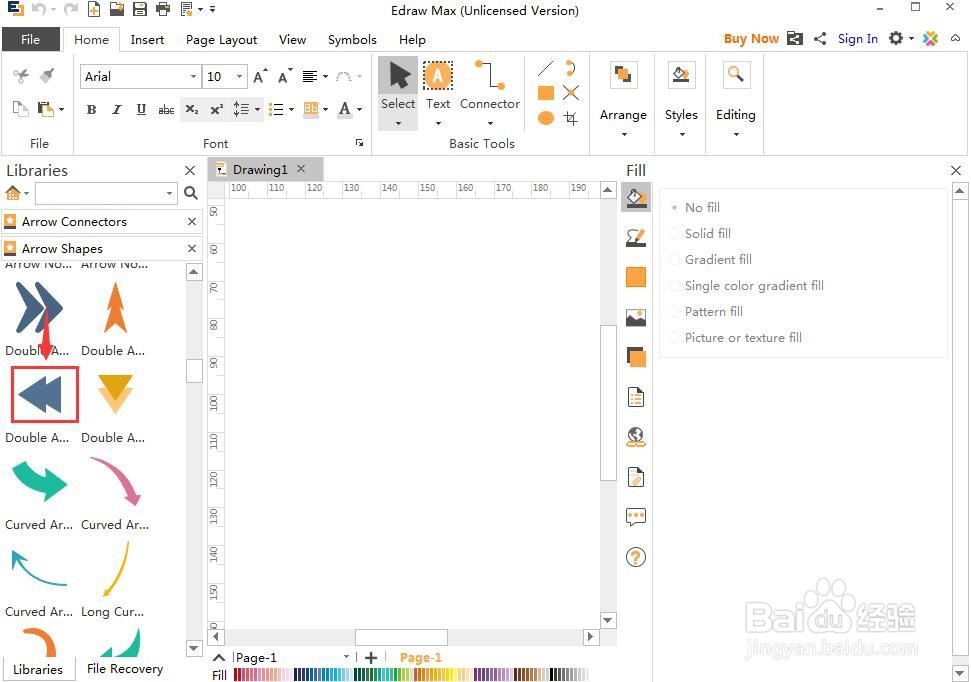Screen dimensions: 971x682
Task: Open the Help question mark panel
Action: [x=636, y=557]
